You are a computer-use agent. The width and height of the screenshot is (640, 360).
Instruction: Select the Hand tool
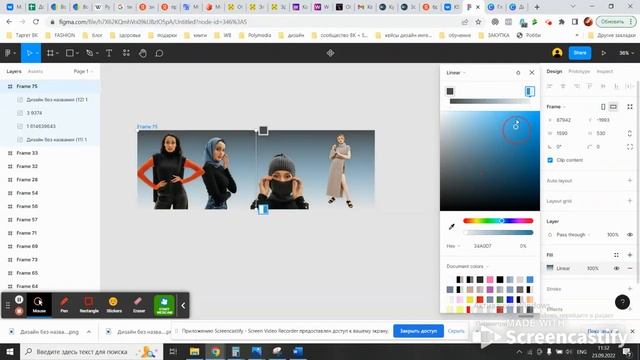pos(142,53)
